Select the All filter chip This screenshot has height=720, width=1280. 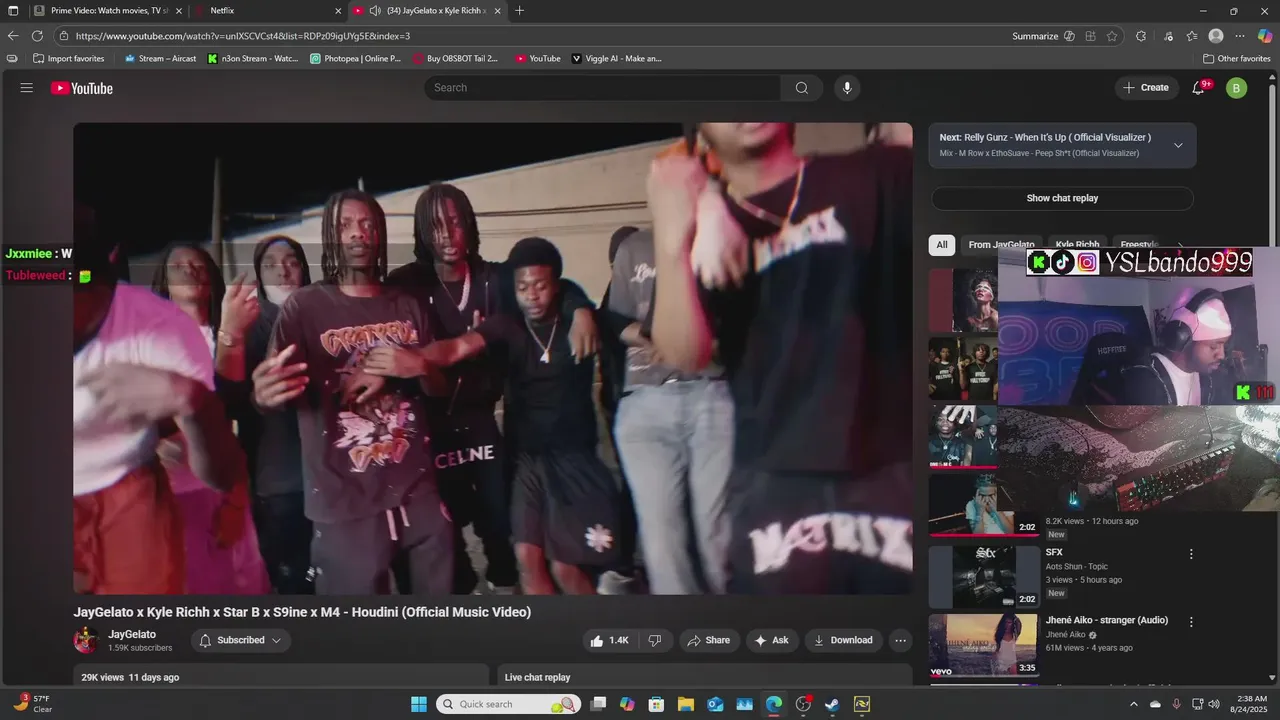[942, 245]
